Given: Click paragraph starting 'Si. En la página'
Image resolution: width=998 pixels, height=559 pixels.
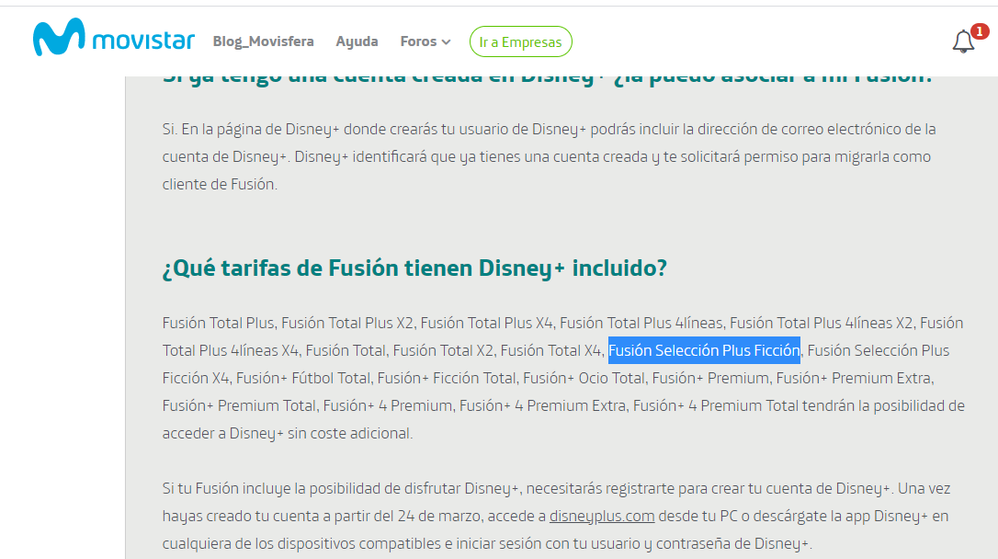Looking at the screenshot, I should pos(550,157).
